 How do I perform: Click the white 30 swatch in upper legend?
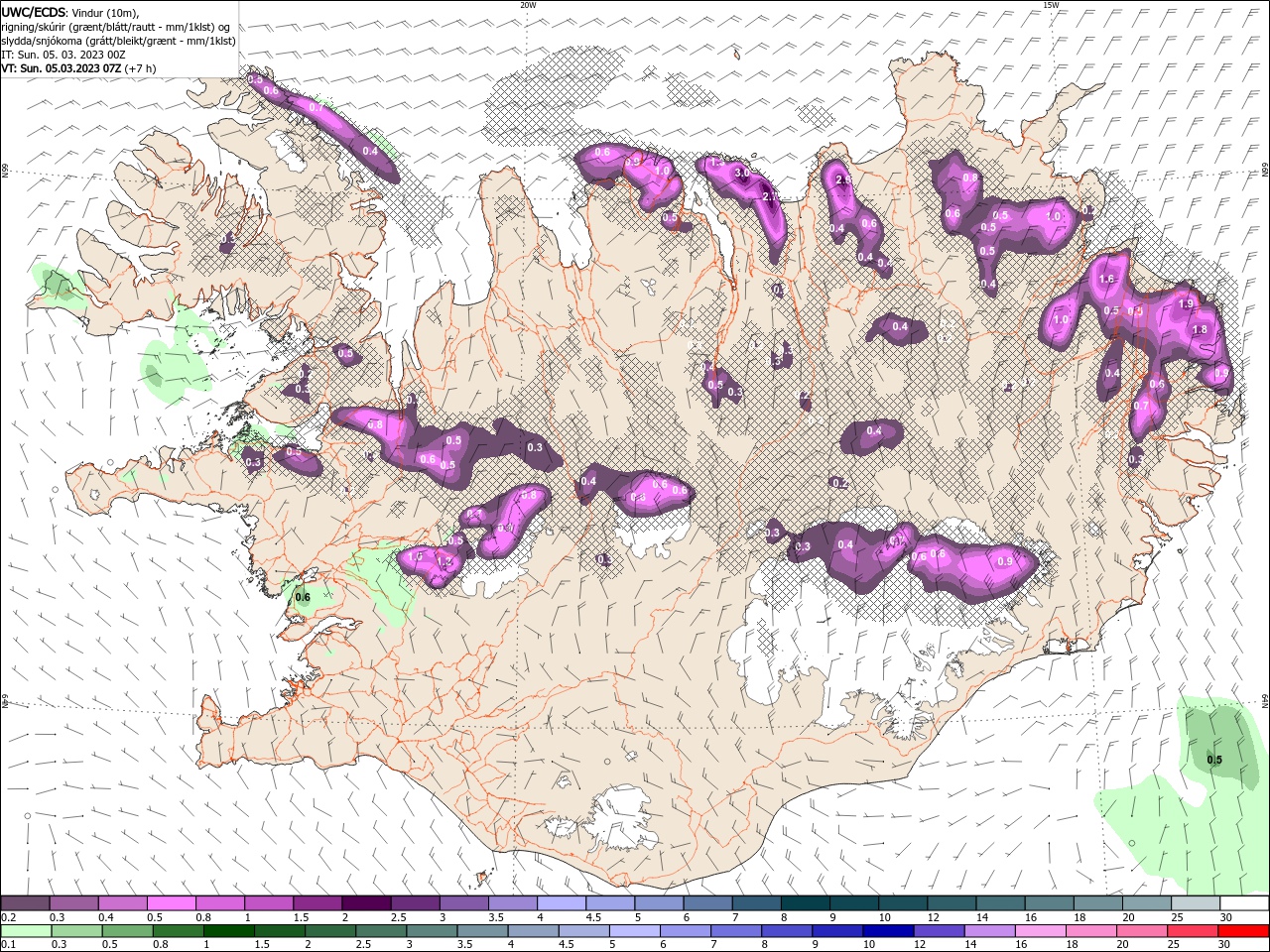coord(1244,903)
